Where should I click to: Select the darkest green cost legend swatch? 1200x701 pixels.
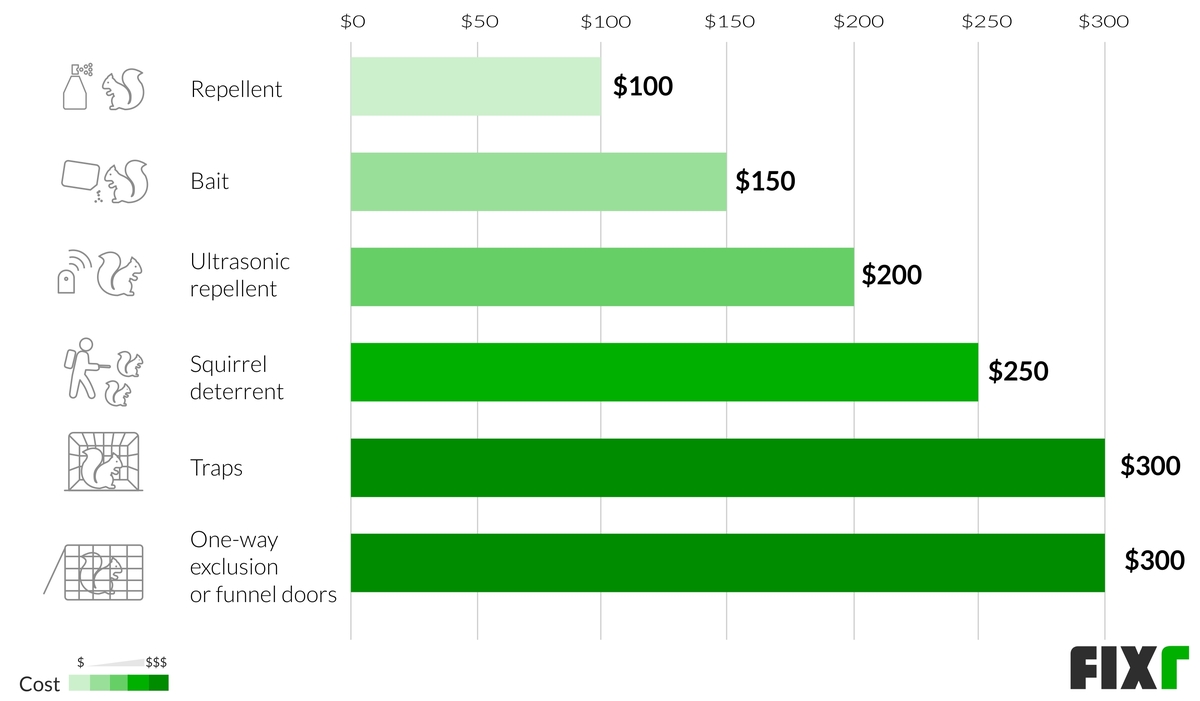tap(159, 683)
